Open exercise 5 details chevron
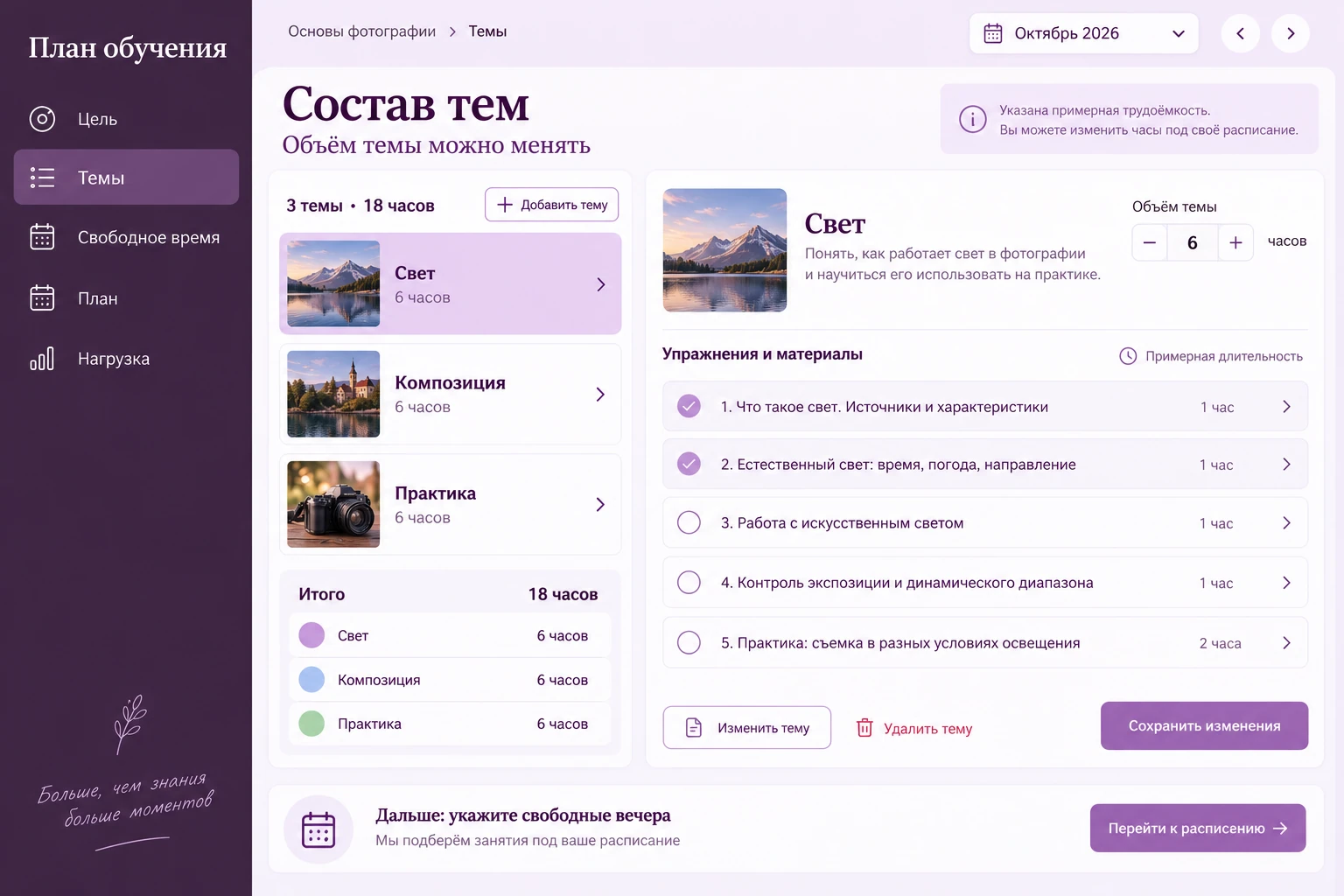Screen dimensions: 1344x896 pos(1286,642)
